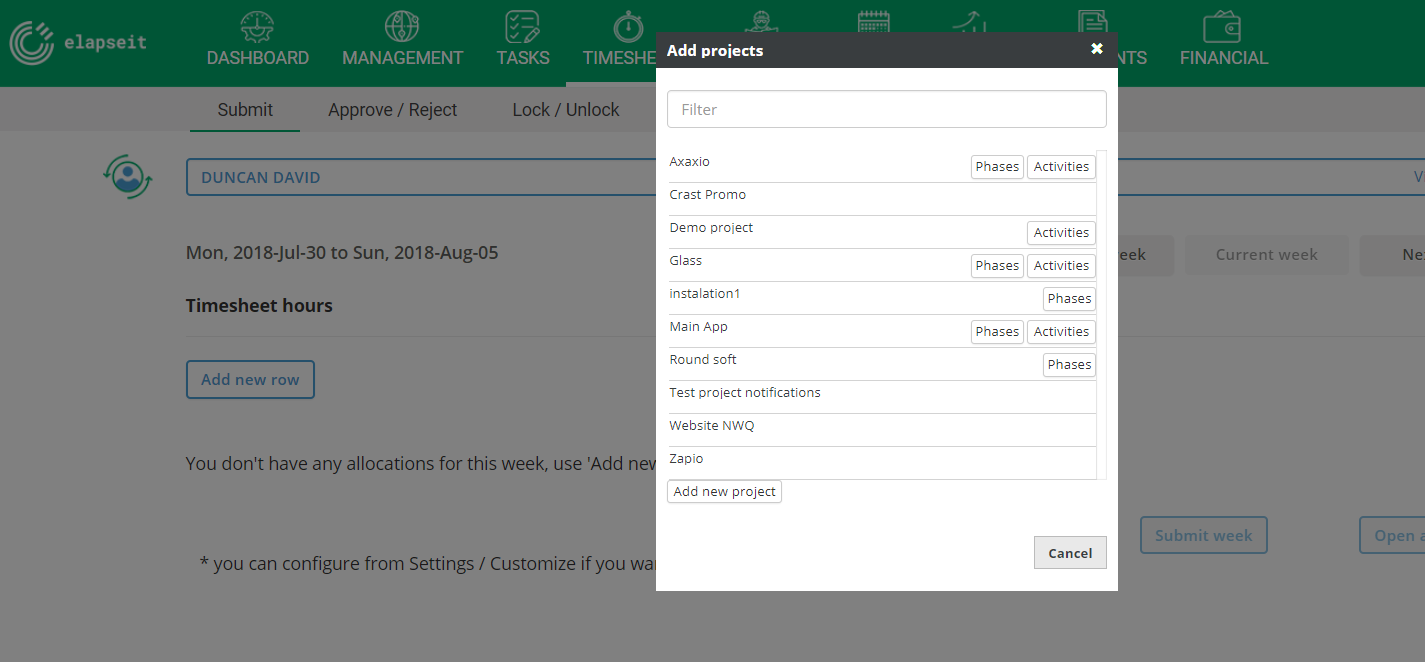Select the Lock / Unlock tab

(565, 109)
